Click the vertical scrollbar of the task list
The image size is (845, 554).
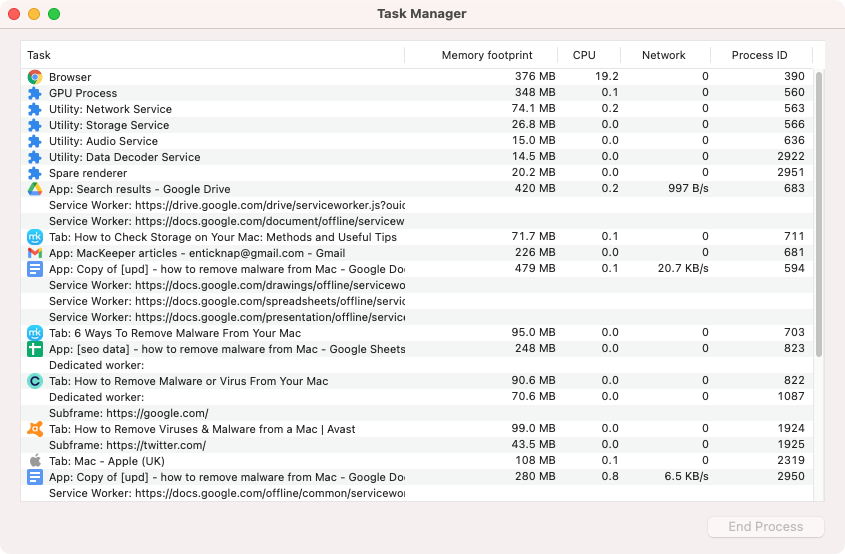(819, 214)
